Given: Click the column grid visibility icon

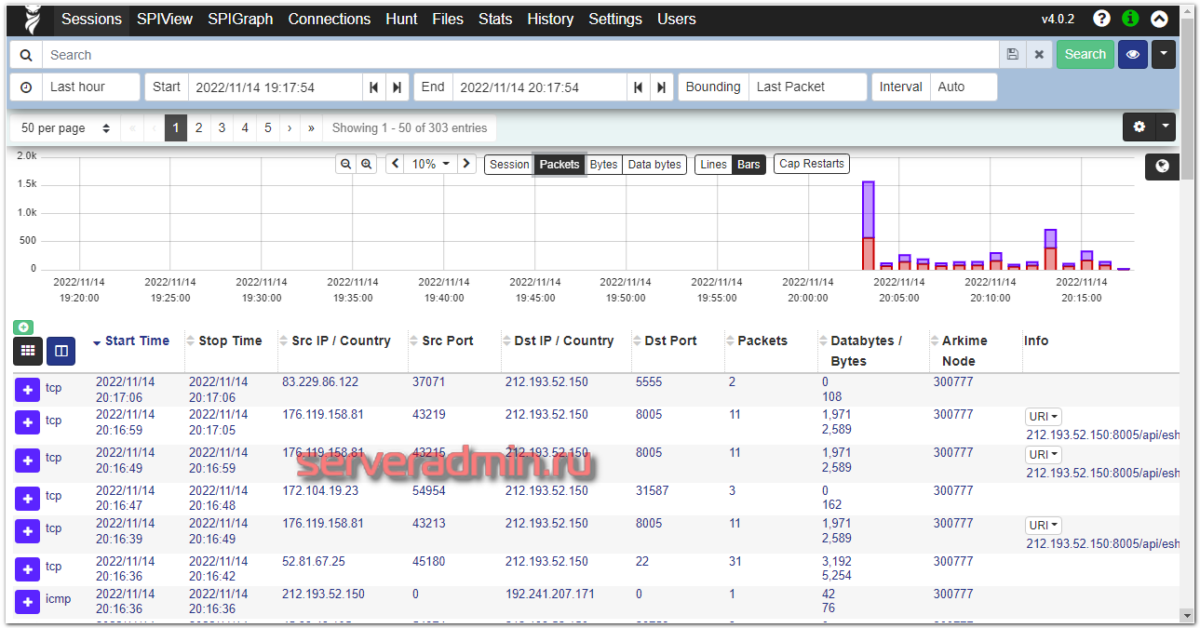Looking at the screenshot, I should [x=28, y=351].
